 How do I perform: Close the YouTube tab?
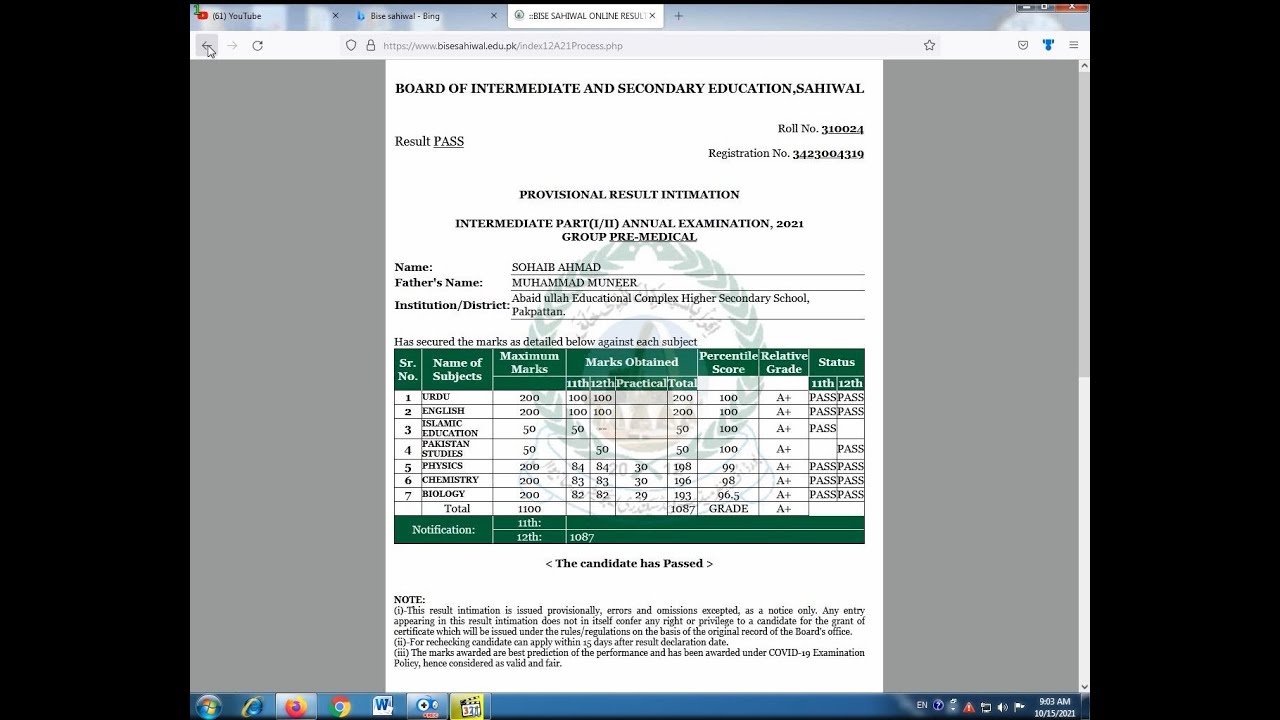(x=335, y=16)
